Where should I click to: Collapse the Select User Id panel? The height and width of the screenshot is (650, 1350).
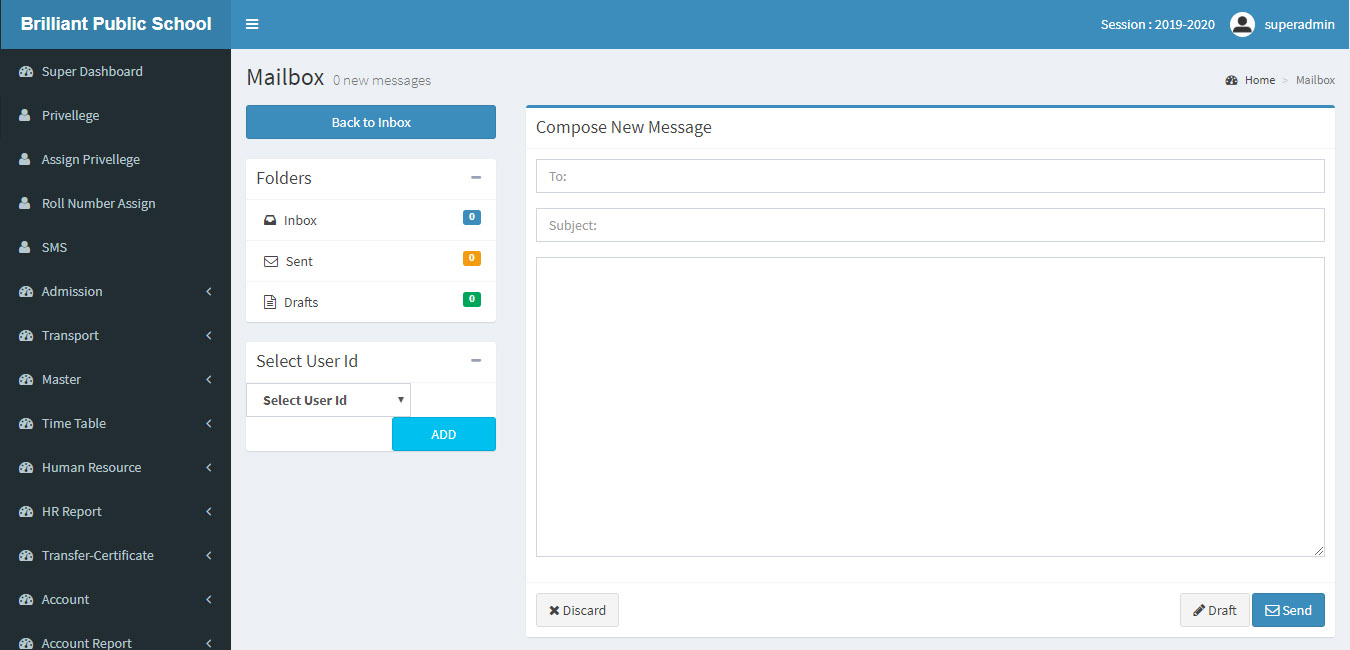point(476,361)
